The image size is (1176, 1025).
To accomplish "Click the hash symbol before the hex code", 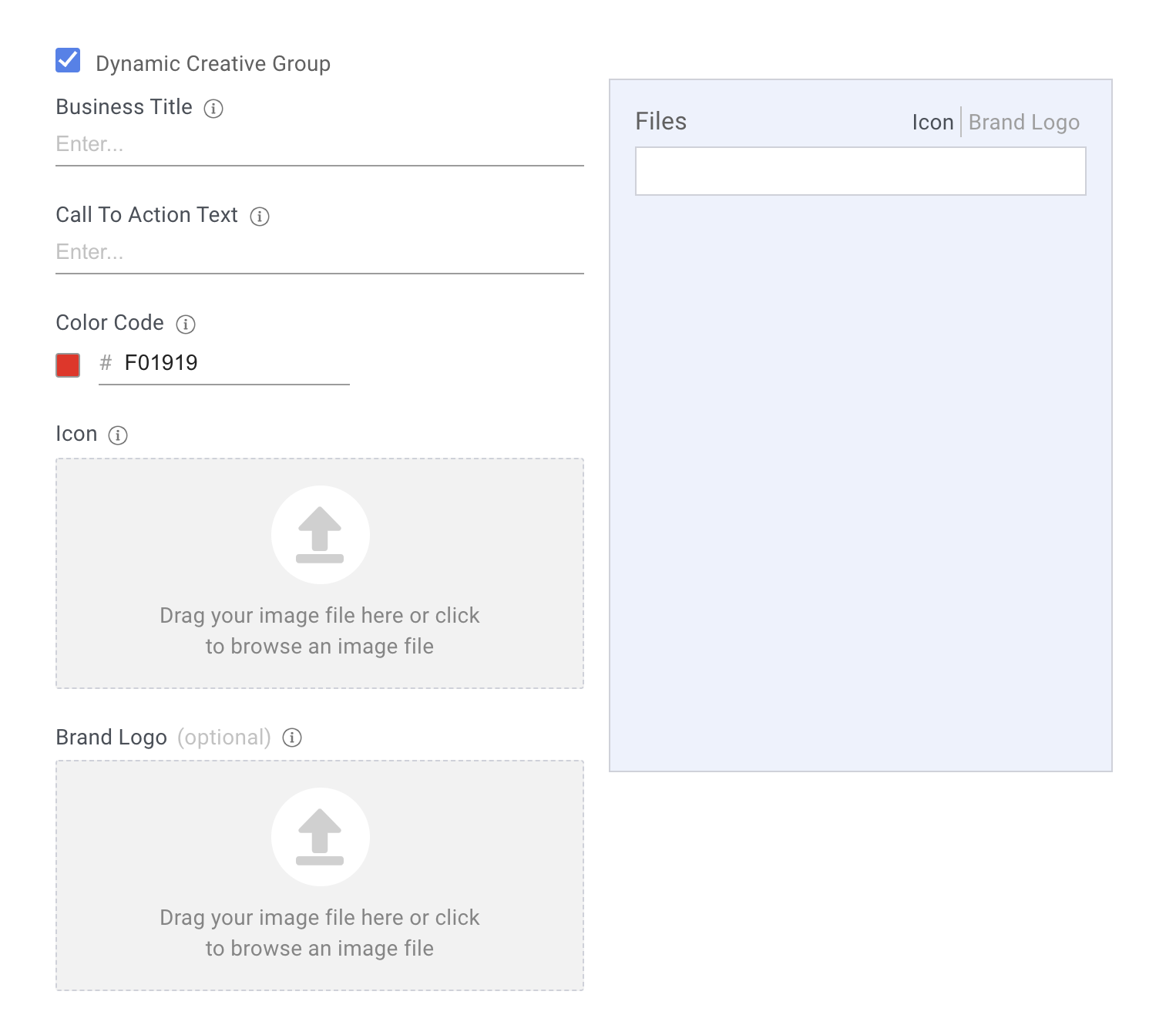I will point(106,363).
